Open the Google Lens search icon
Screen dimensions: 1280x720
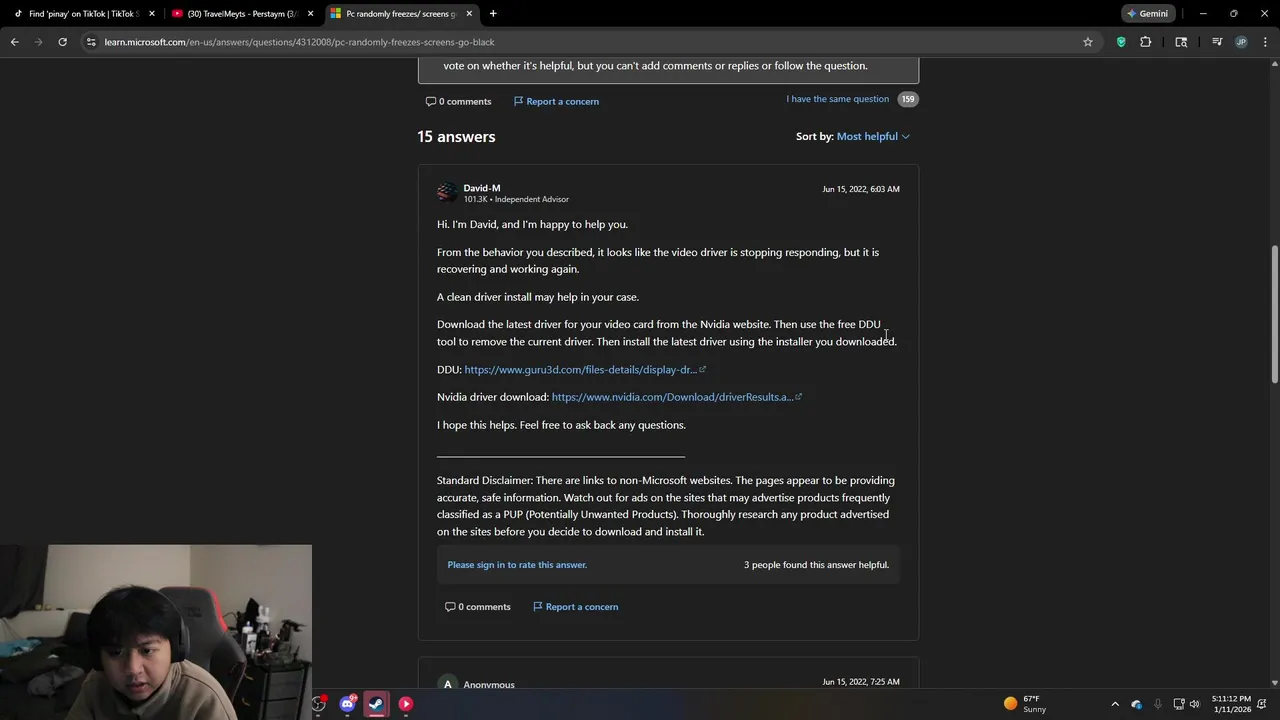[x=1181, y=42]
